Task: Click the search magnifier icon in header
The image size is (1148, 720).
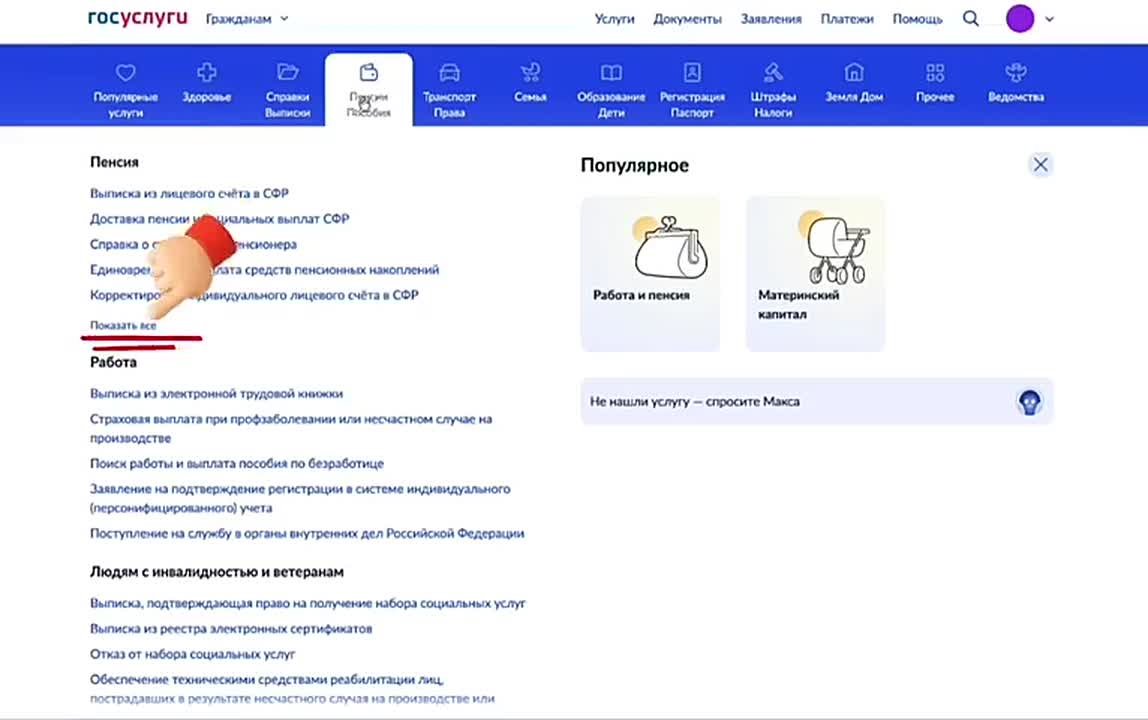Action: (x=971, y=19)
